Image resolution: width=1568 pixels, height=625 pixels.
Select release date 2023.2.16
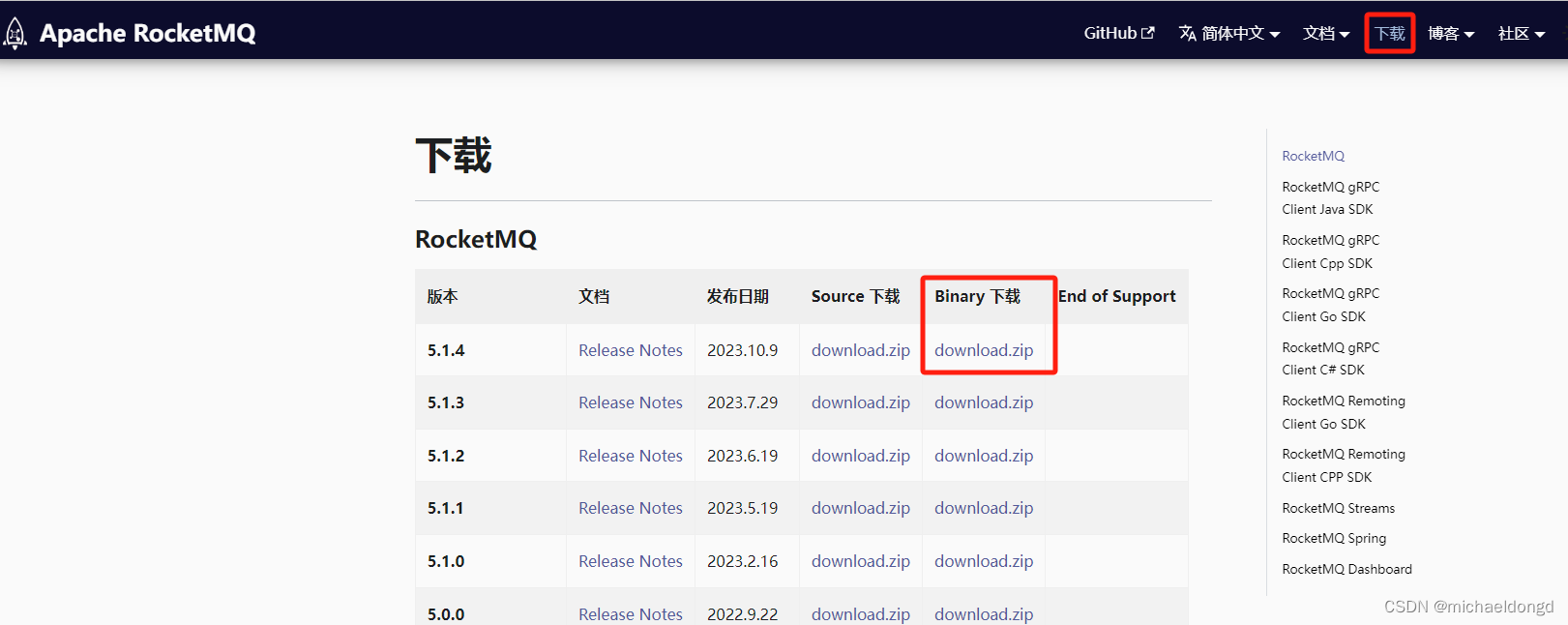coord(742,561)
